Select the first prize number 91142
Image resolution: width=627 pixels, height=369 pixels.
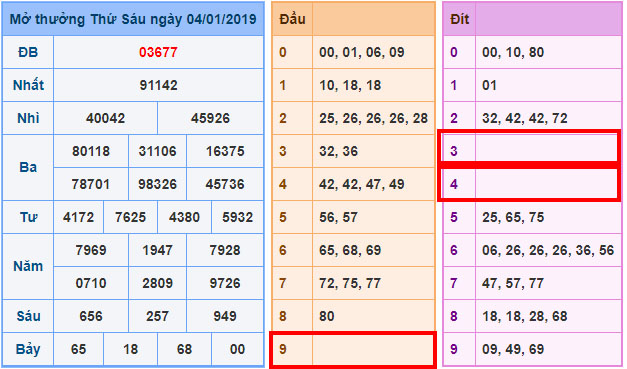[x=158, y=85]
